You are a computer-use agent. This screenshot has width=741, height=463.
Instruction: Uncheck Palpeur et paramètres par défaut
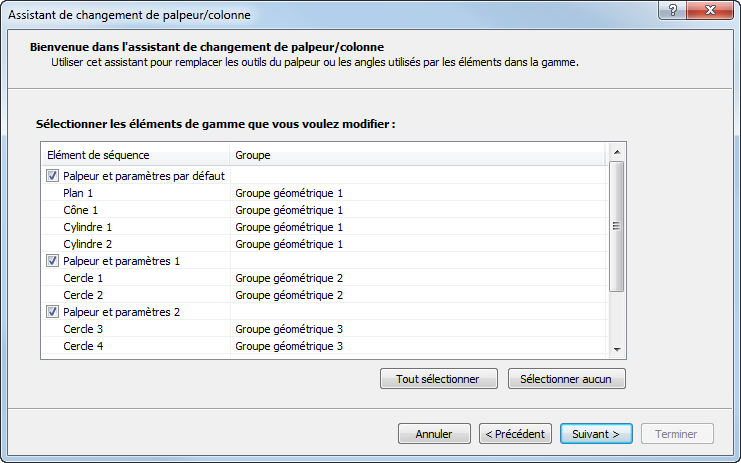pos(52,176)
